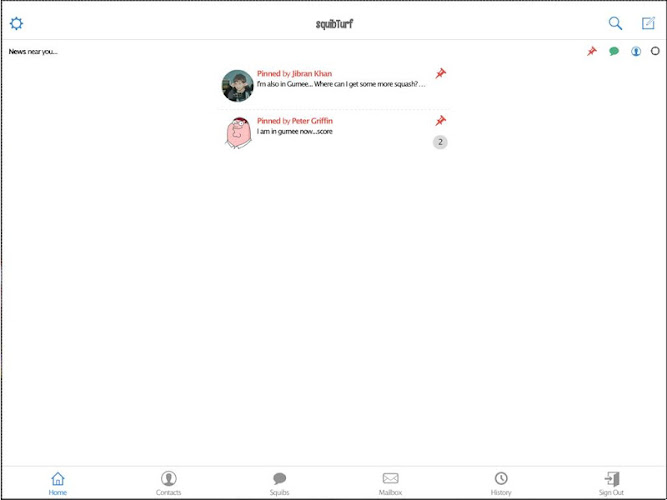Click the pin on Peter Griffin's squib
Screen dimensions: 667x500
[x=440, y=121]
